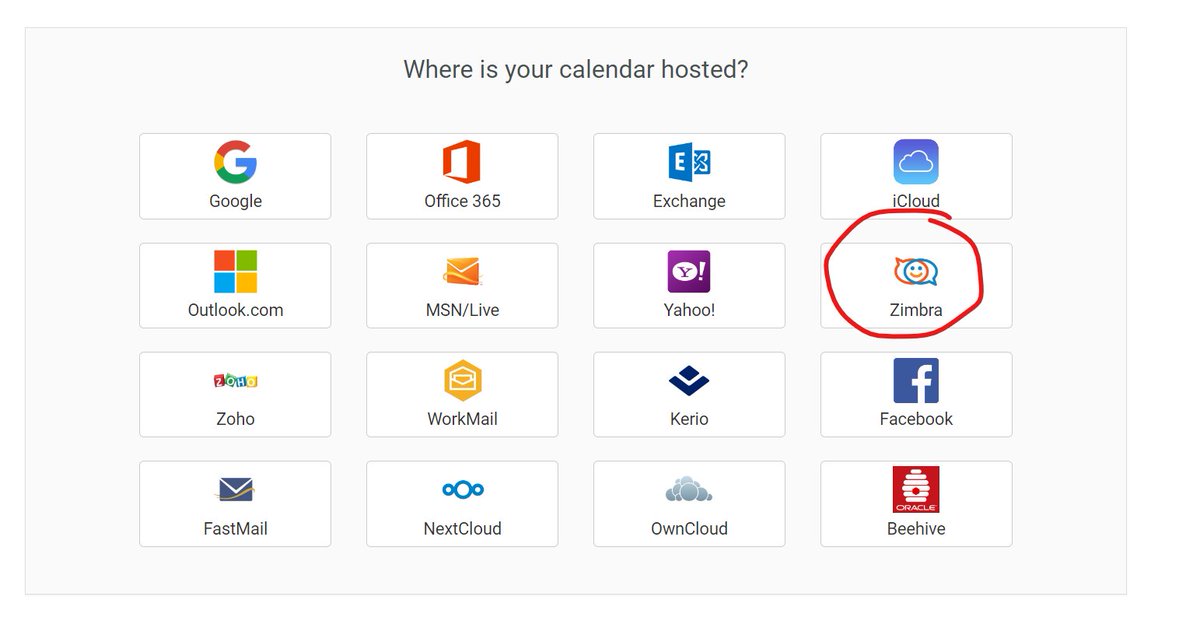1200x642 pixels.
Task: Choose the Zoho label
Action: click(x=235, y=419)
